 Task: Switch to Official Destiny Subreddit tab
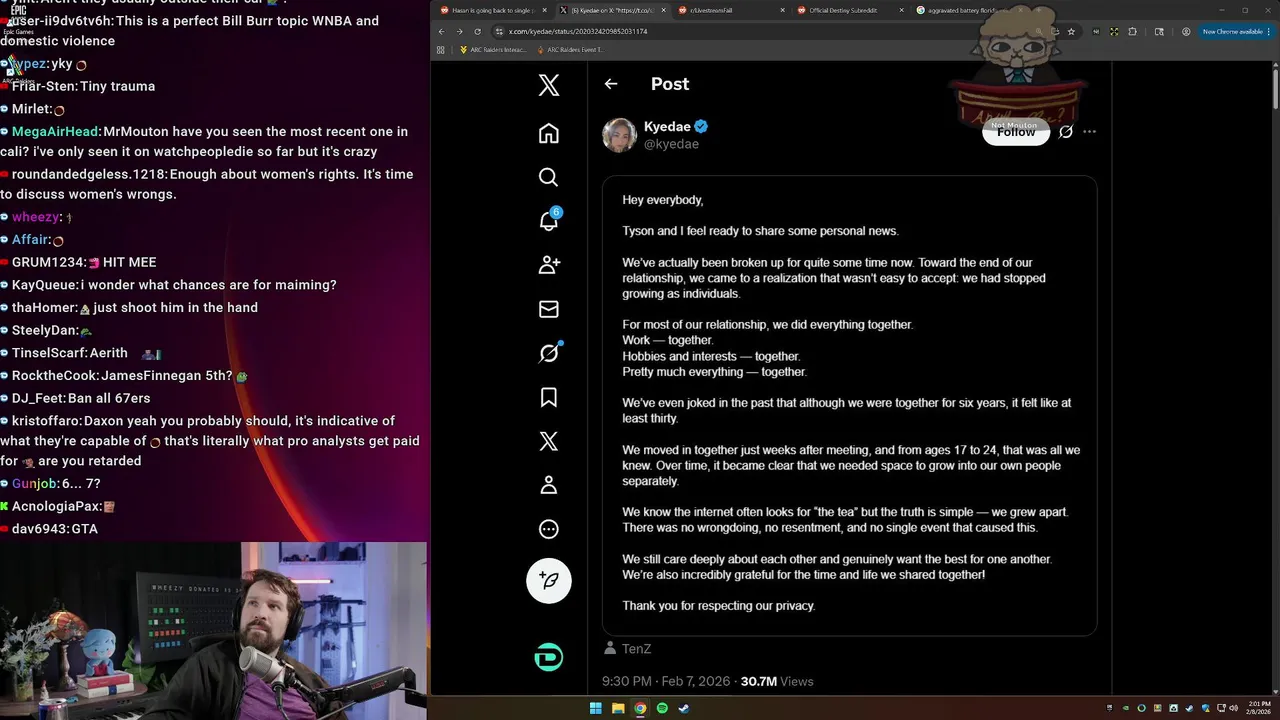848,10
